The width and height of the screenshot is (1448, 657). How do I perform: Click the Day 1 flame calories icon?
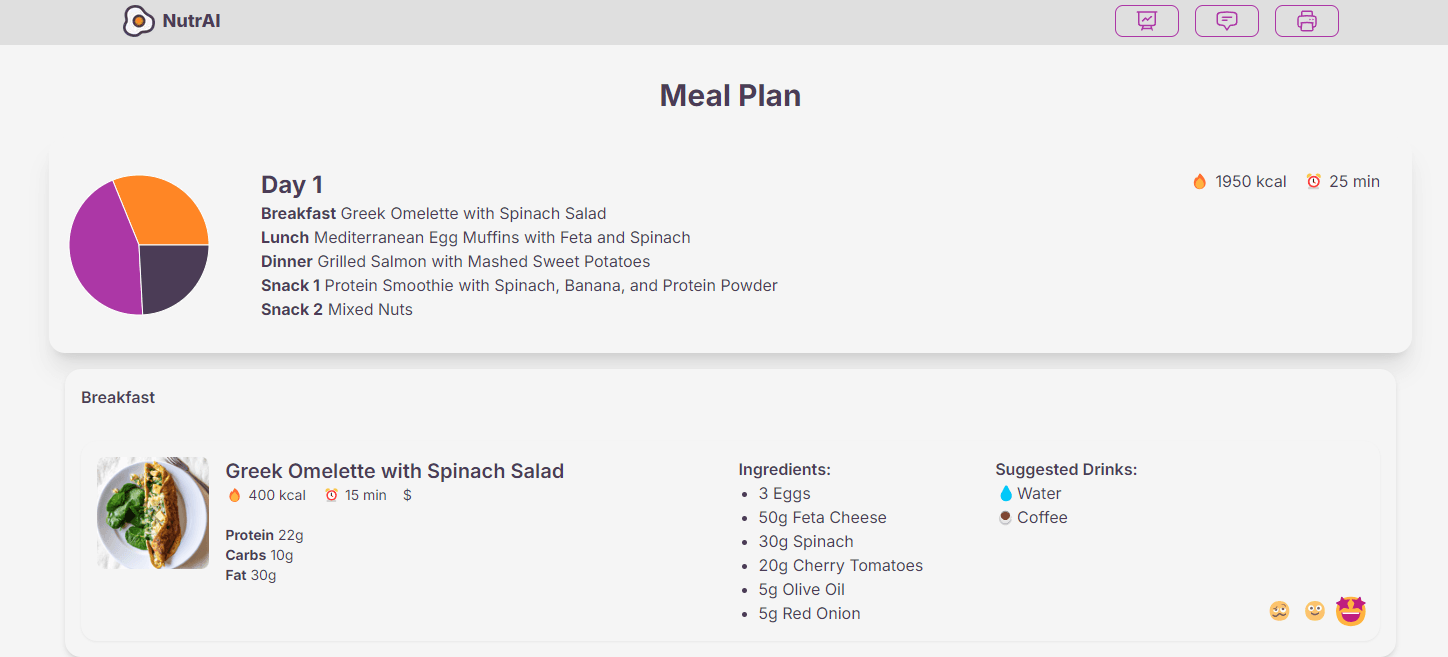1200,181
